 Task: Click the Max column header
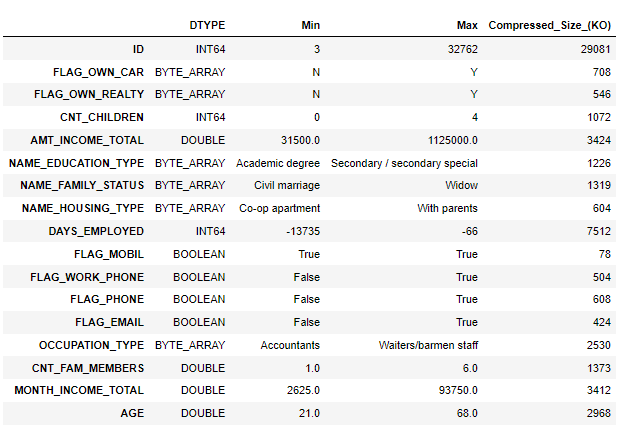(468, 23)
